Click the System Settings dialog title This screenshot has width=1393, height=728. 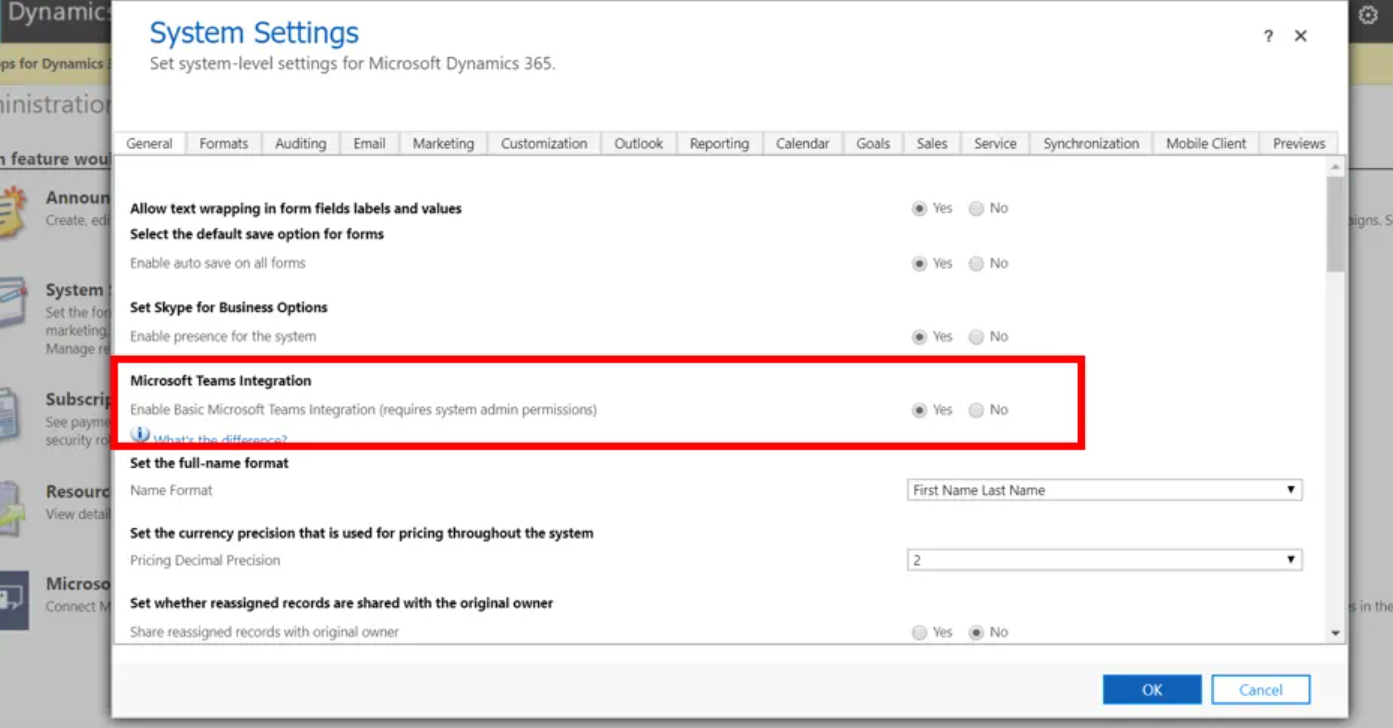tap(254, 32)
